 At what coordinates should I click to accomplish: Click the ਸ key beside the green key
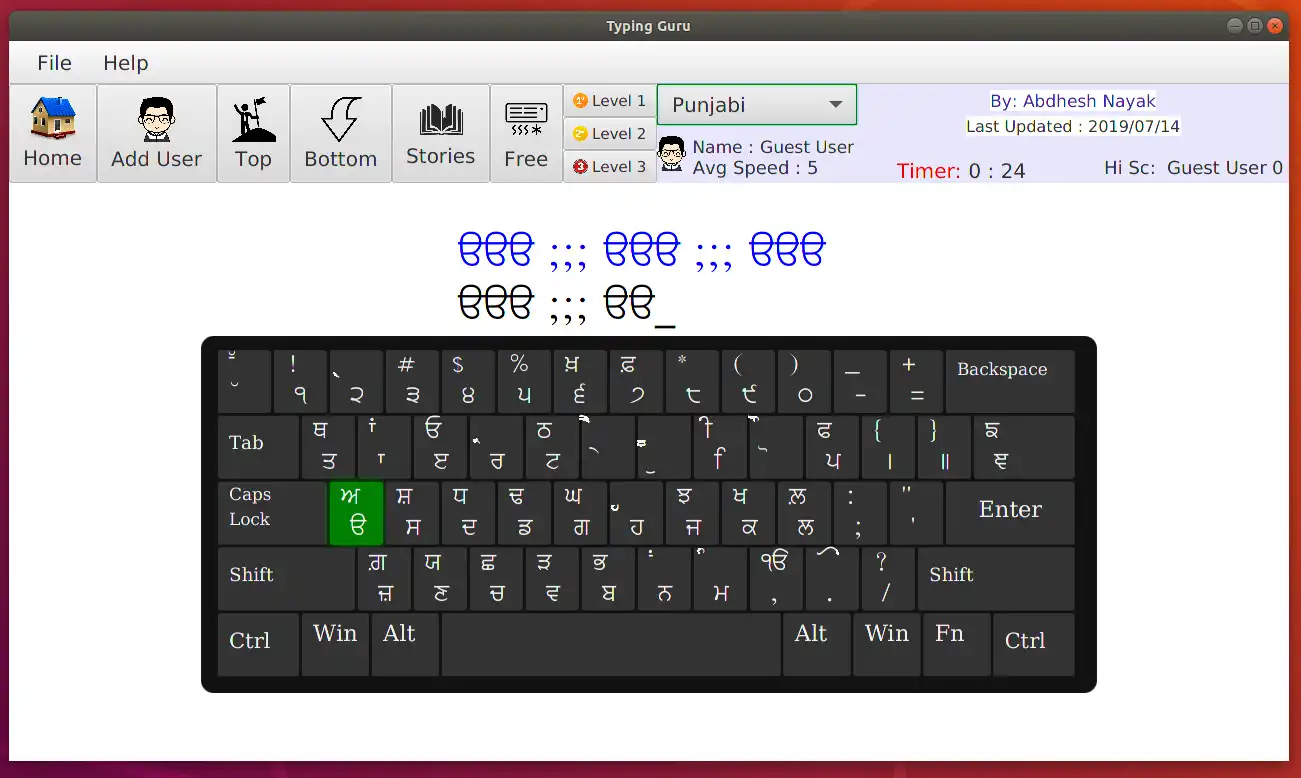tap(412, 514)
